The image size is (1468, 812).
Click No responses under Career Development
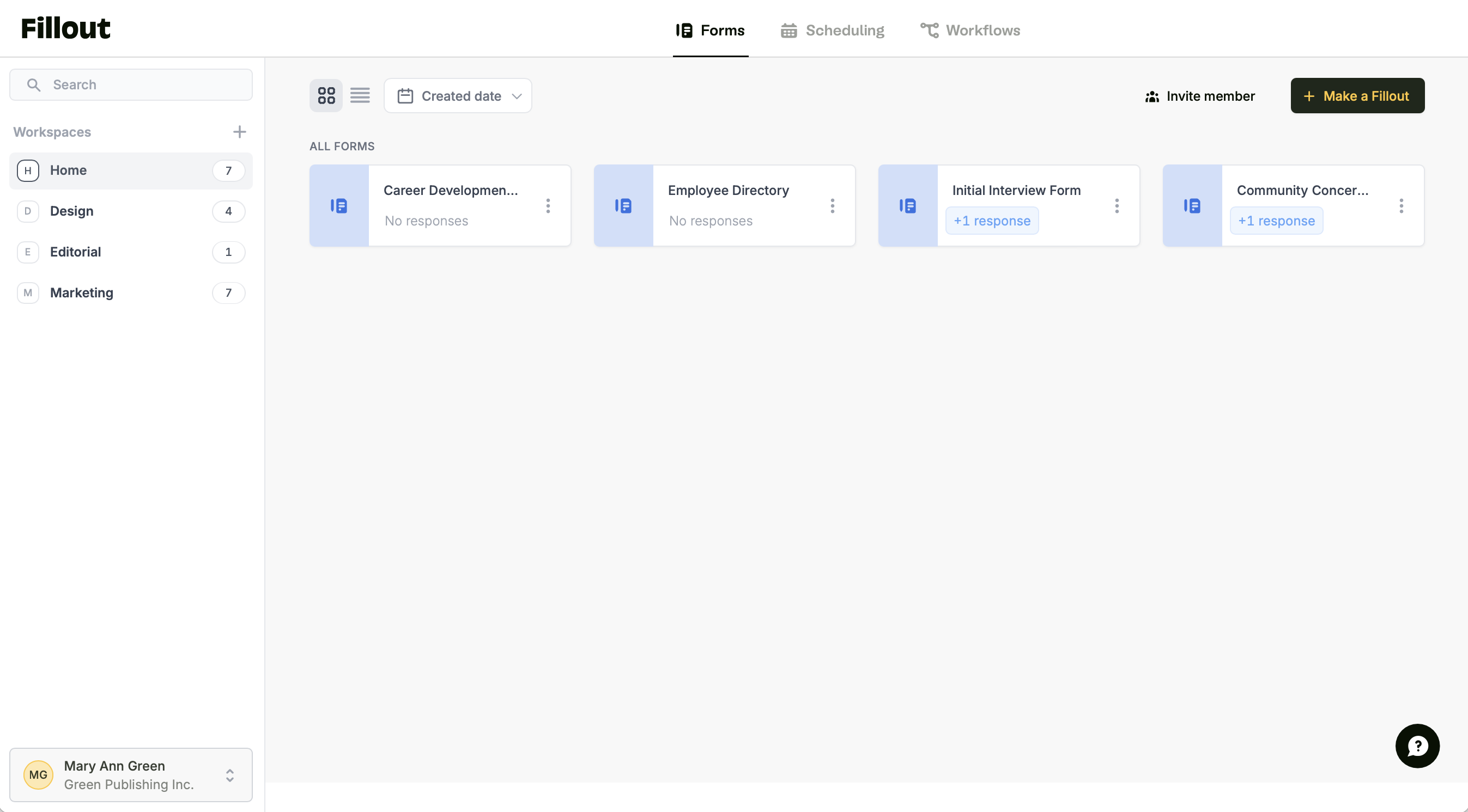point(426,221)
